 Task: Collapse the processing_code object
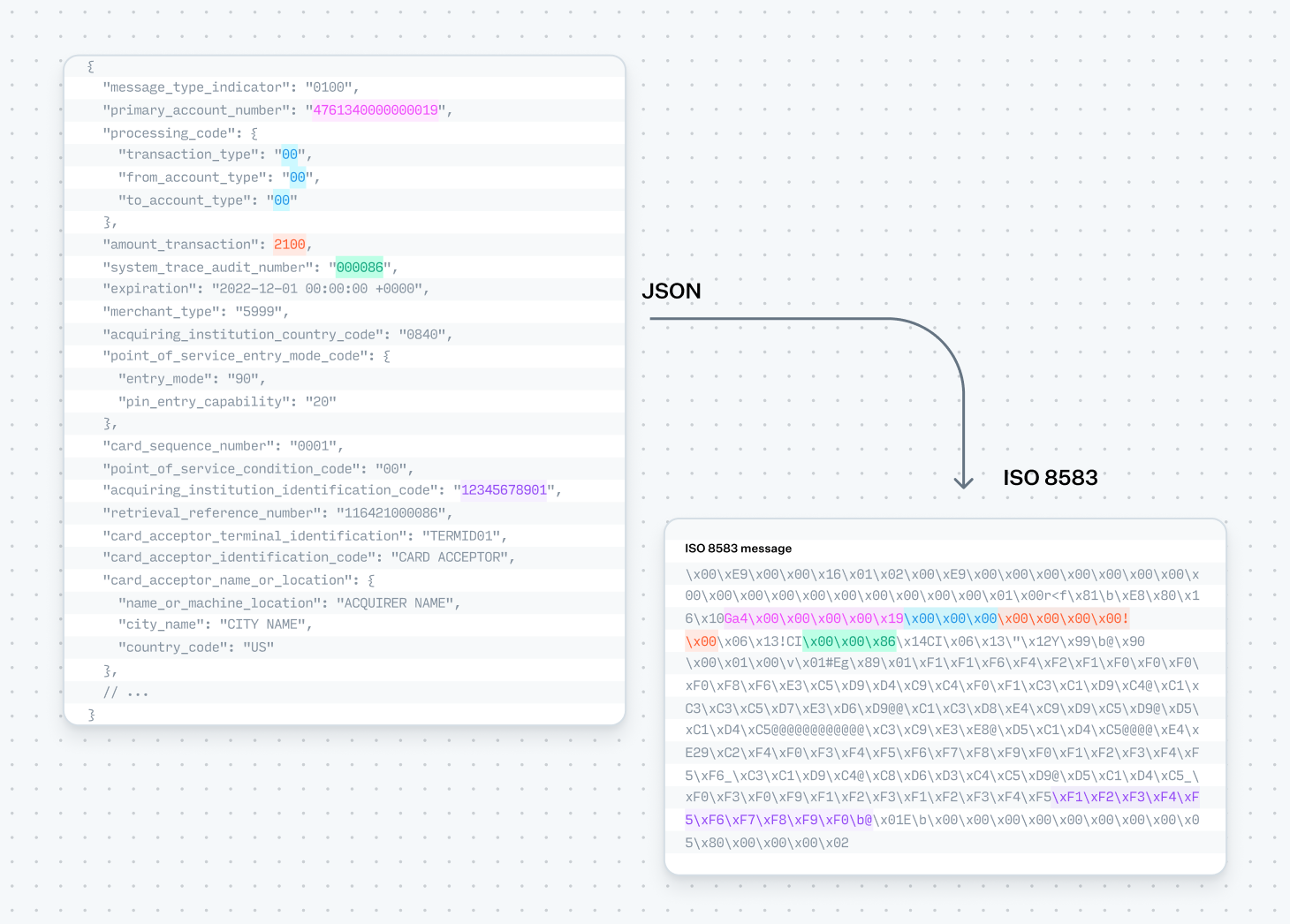tap(254, 133)
